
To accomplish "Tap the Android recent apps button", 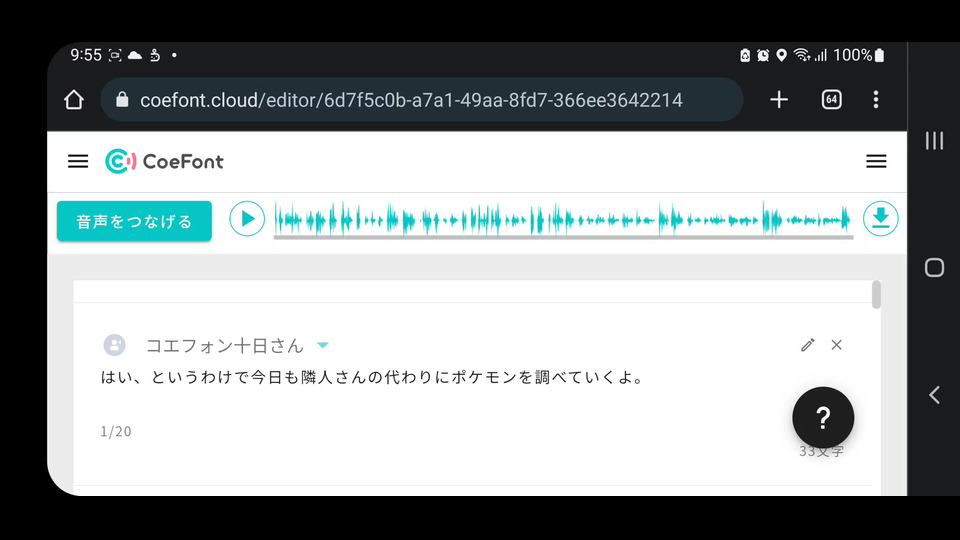I will pos(934,141).
